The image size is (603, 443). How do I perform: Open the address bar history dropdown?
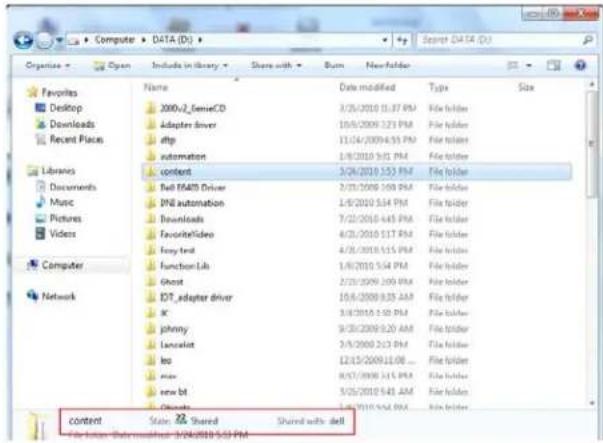[x=384, y=40]
